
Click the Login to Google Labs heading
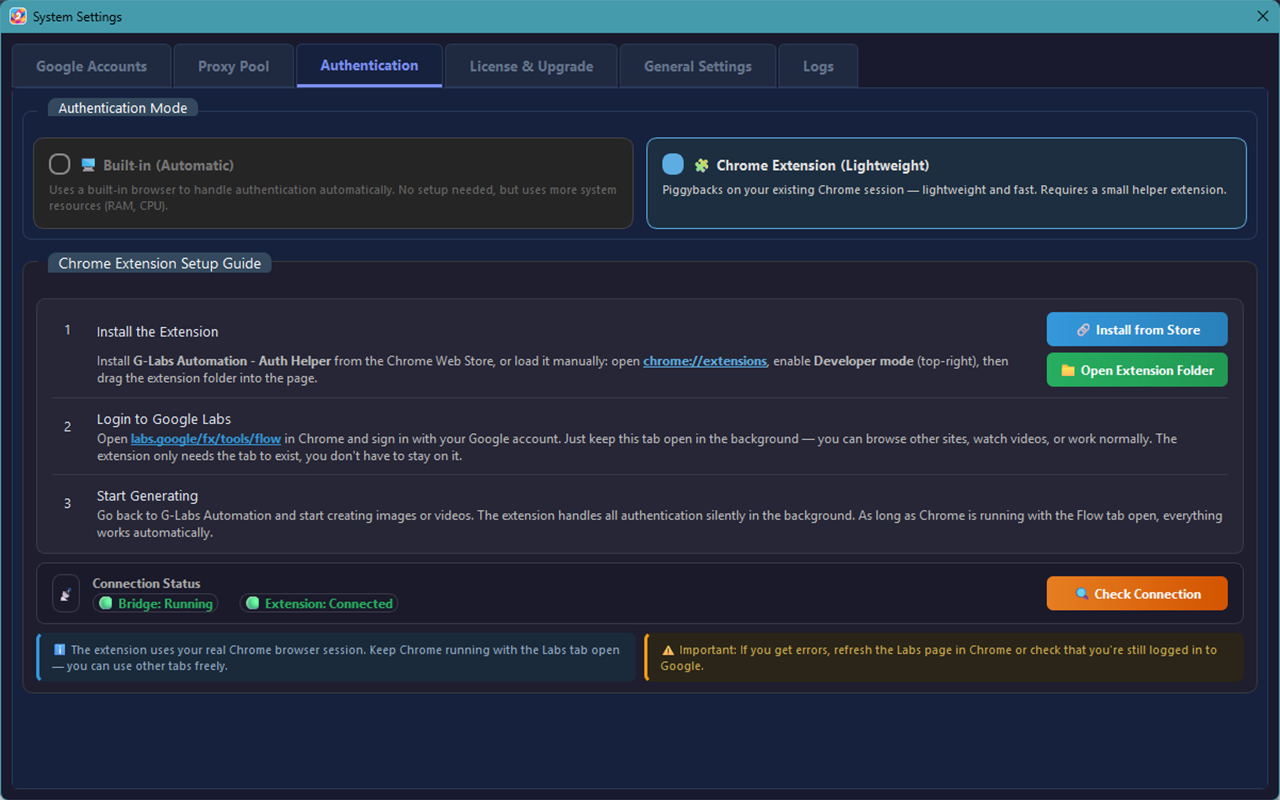164,419
